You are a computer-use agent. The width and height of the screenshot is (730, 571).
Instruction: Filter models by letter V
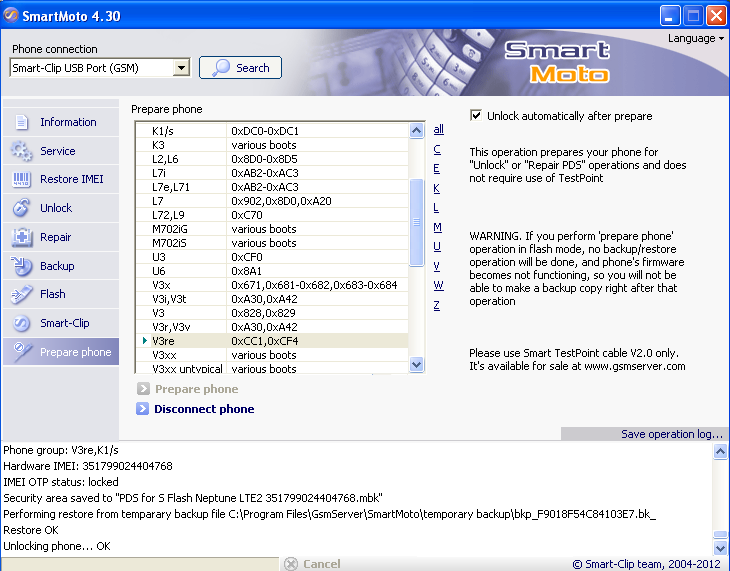(x=436, y=266)
